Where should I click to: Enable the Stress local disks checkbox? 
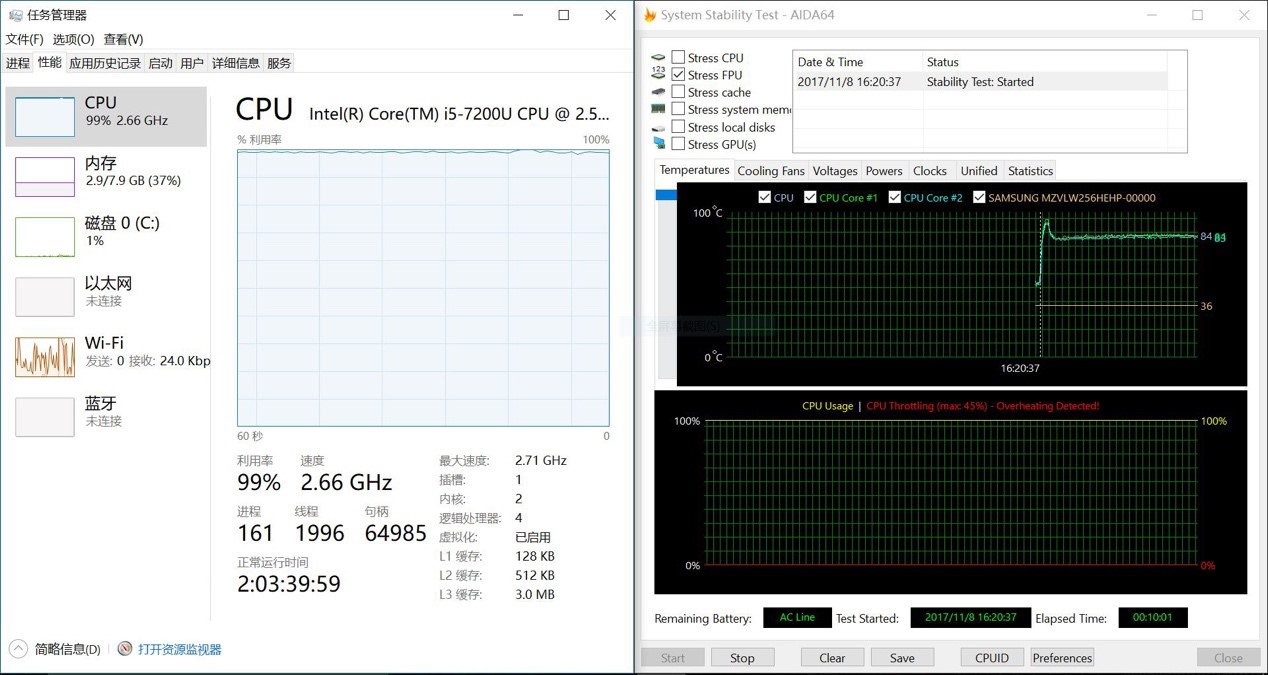[x=678, y=127]
